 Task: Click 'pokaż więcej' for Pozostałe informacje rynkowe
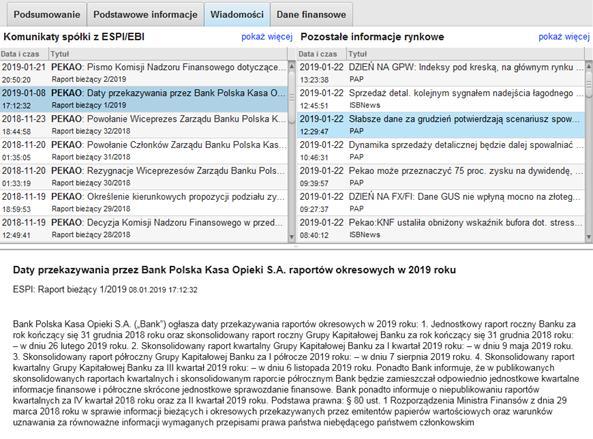click(x=564, y=37)
